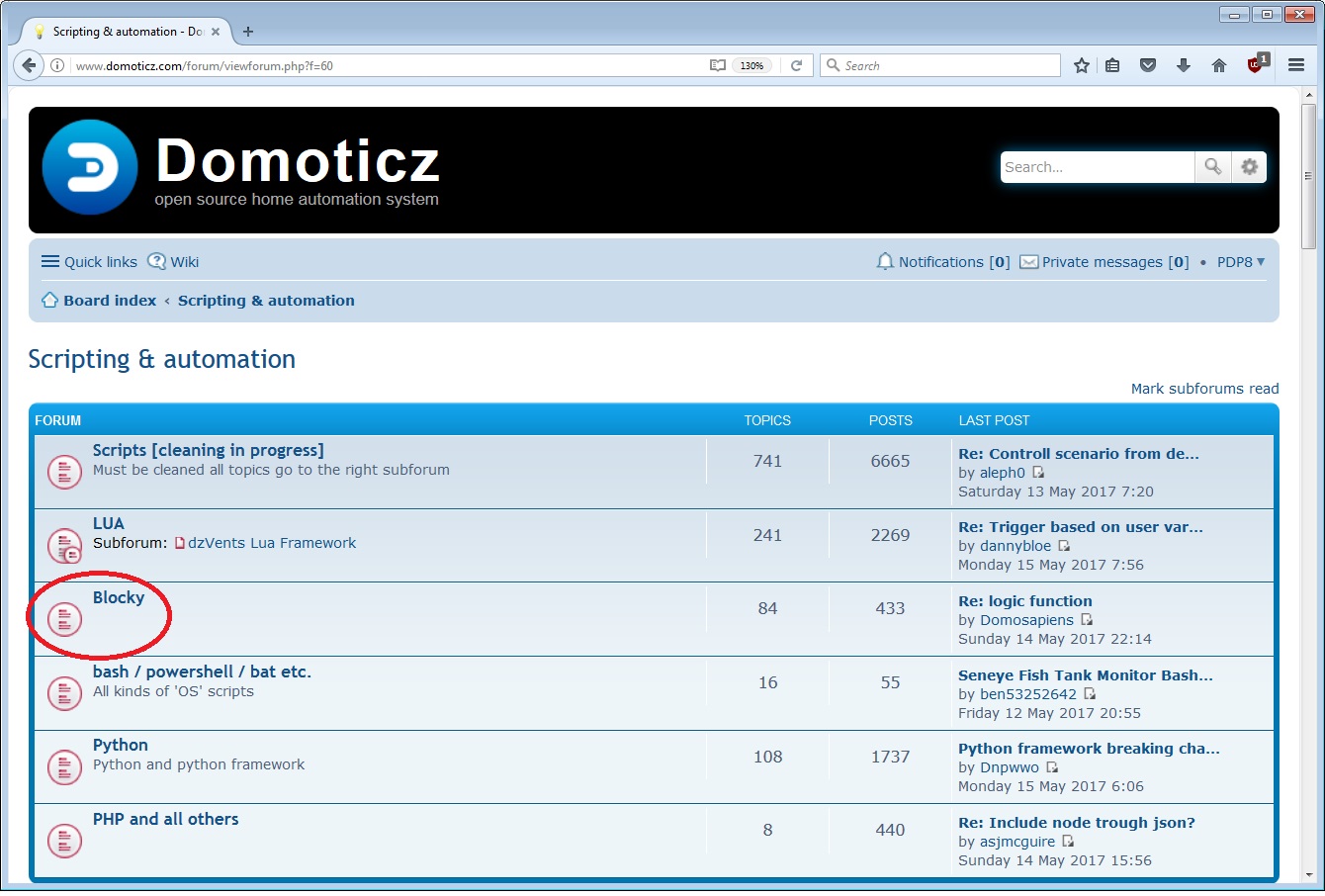Open downloads arrow icon

(x=1184, y=65)
